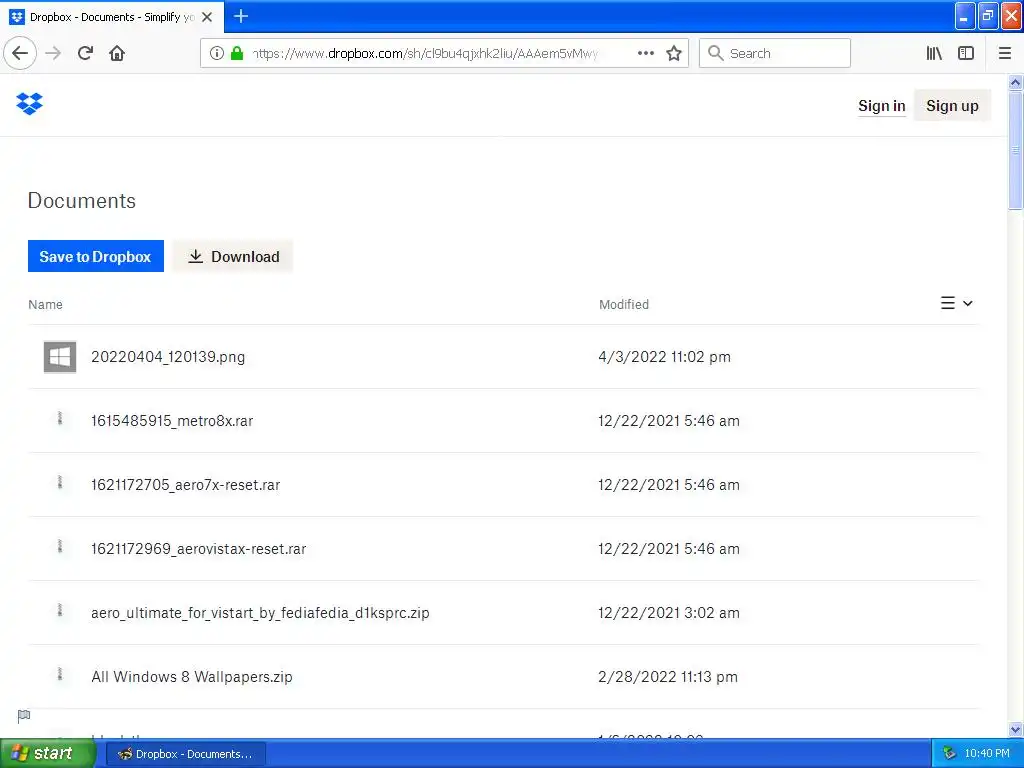
Task: Click the date 2/28/2022 11:13 pm
Action: click(667, 677)
